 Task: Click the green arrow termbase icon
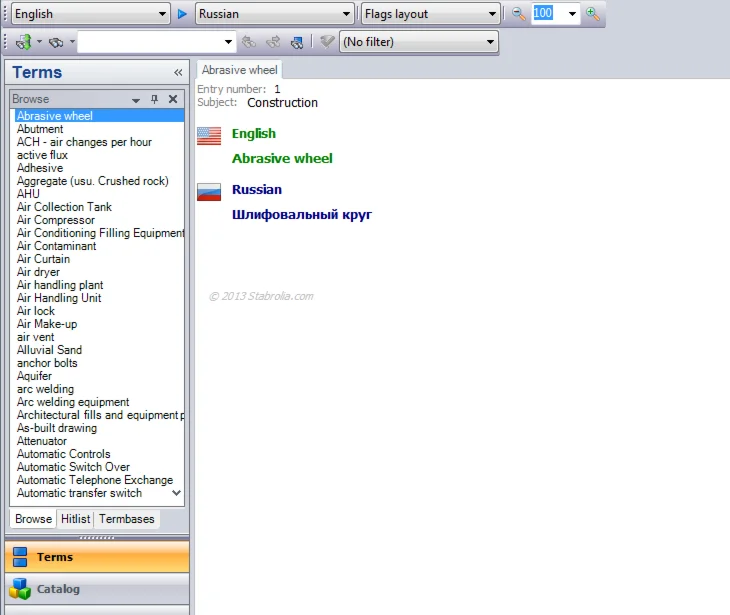coord(23,42)
